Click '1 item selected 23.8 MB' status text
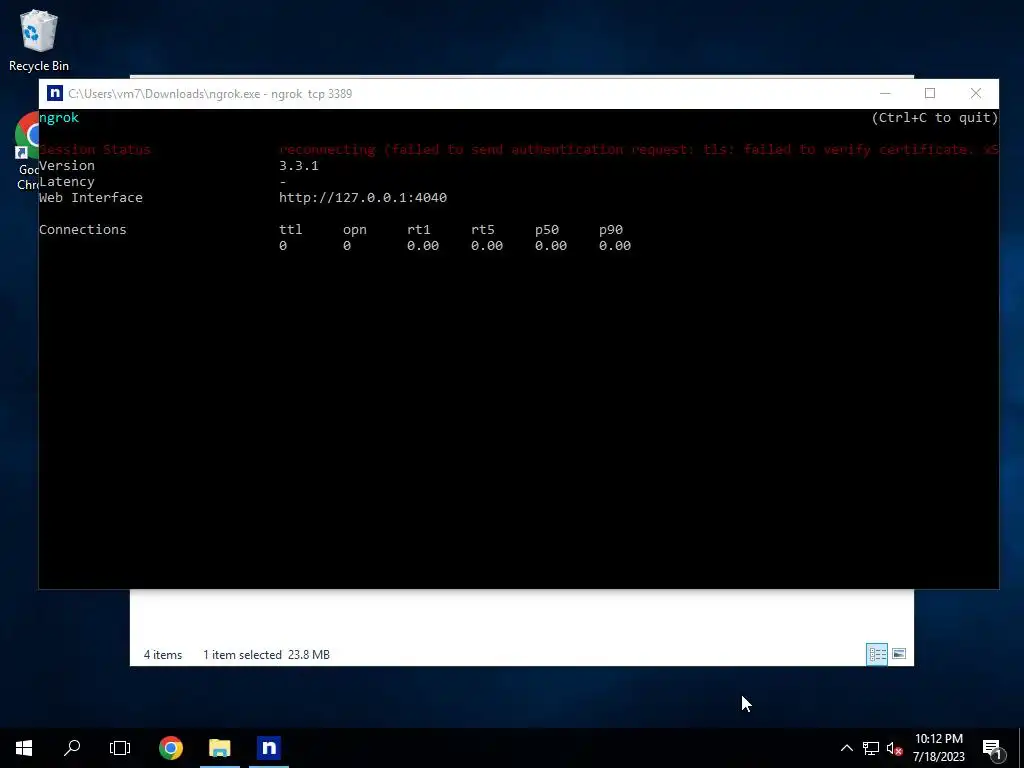The height and width of the screenshot is (768, 1024). (x=266, y=654)
